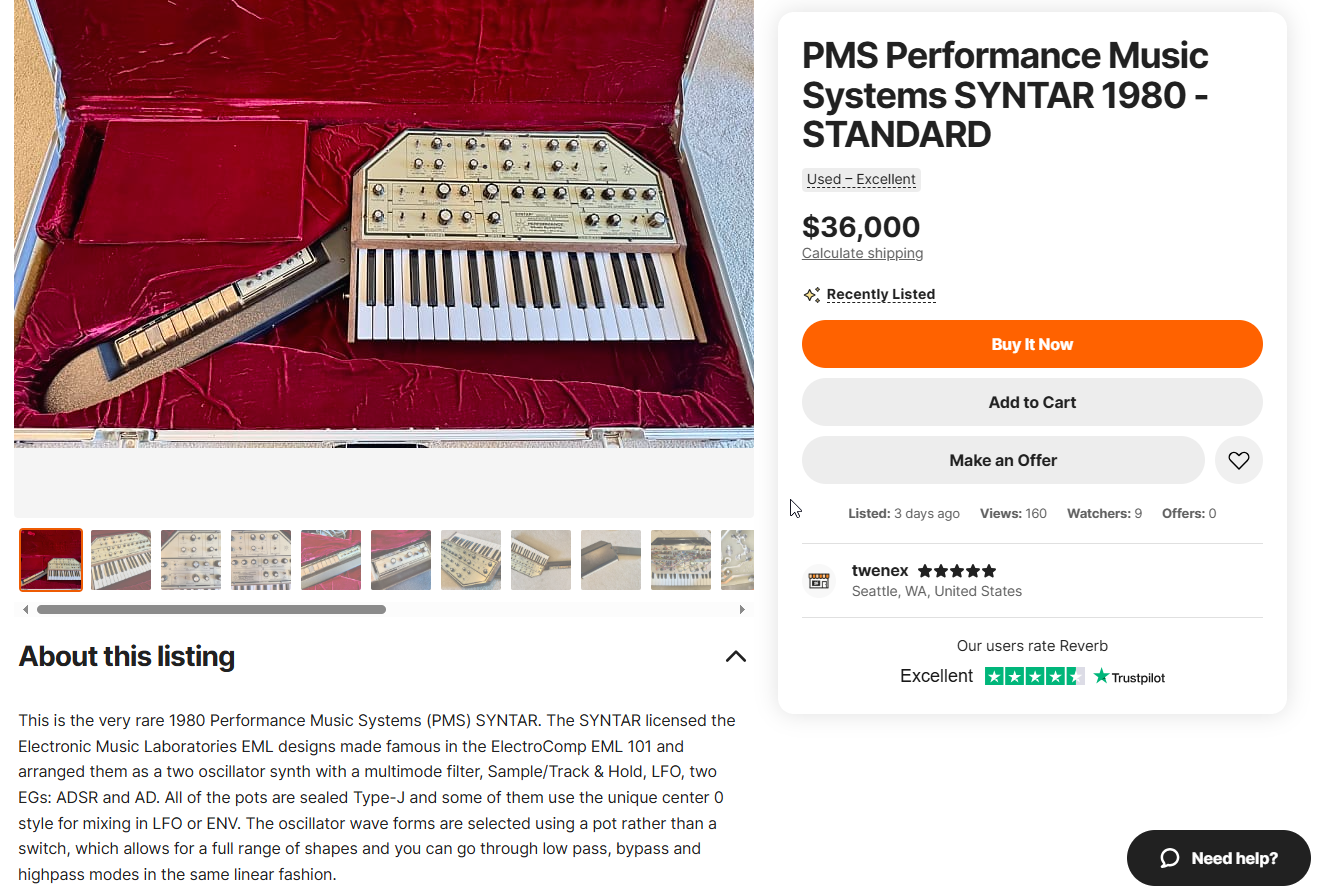Visit seller twenex's shop

point(880,571)
